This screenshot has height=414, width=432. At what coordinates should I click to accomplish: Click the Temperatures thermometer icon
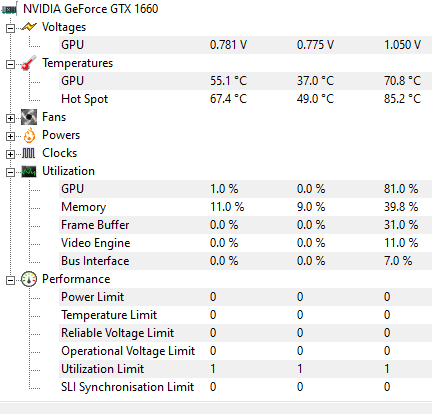[29, 63]
